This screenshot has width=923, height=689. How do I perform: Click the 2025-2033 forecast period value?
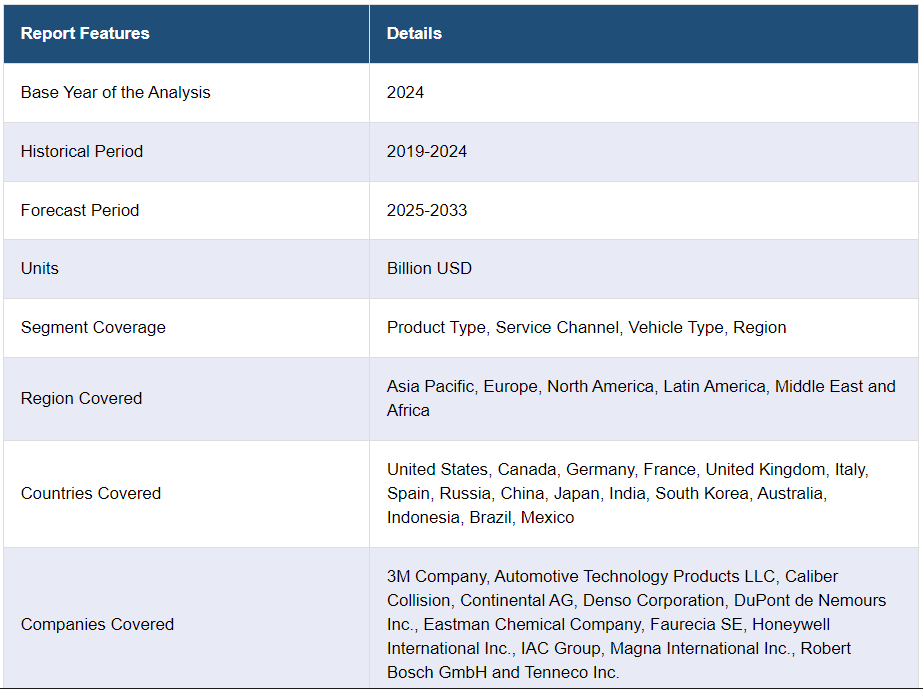click(x=427, y=210)
